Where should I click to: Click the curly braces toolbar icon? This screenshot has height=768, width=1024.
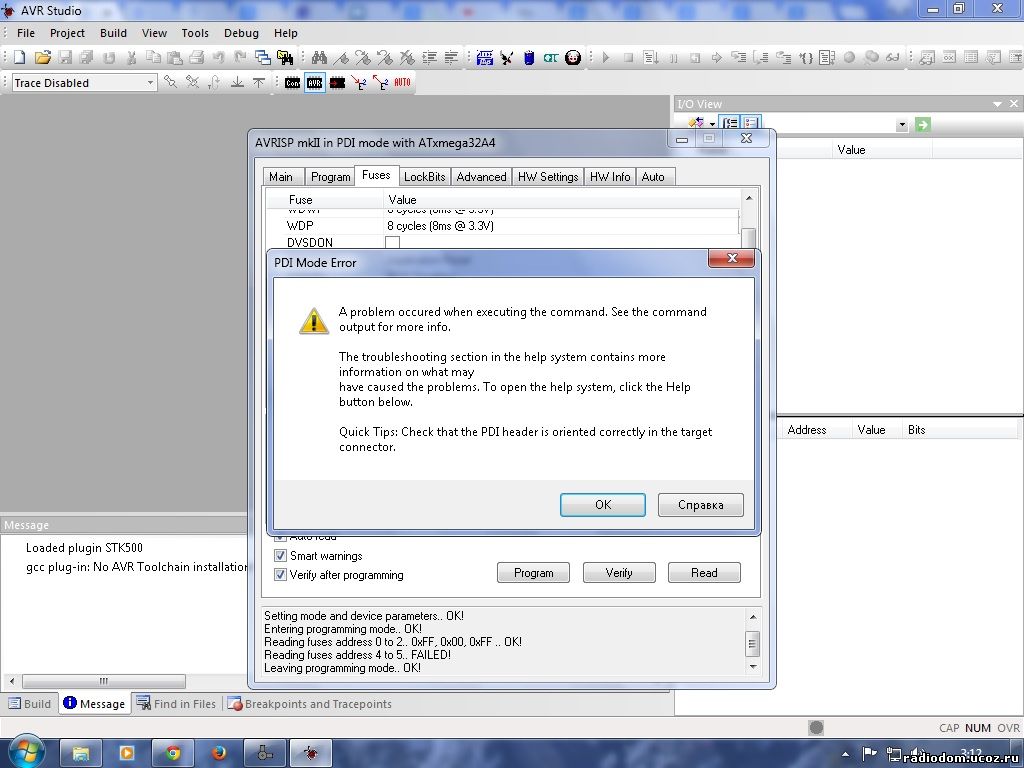pyautogui.click(x=806, y=57)
